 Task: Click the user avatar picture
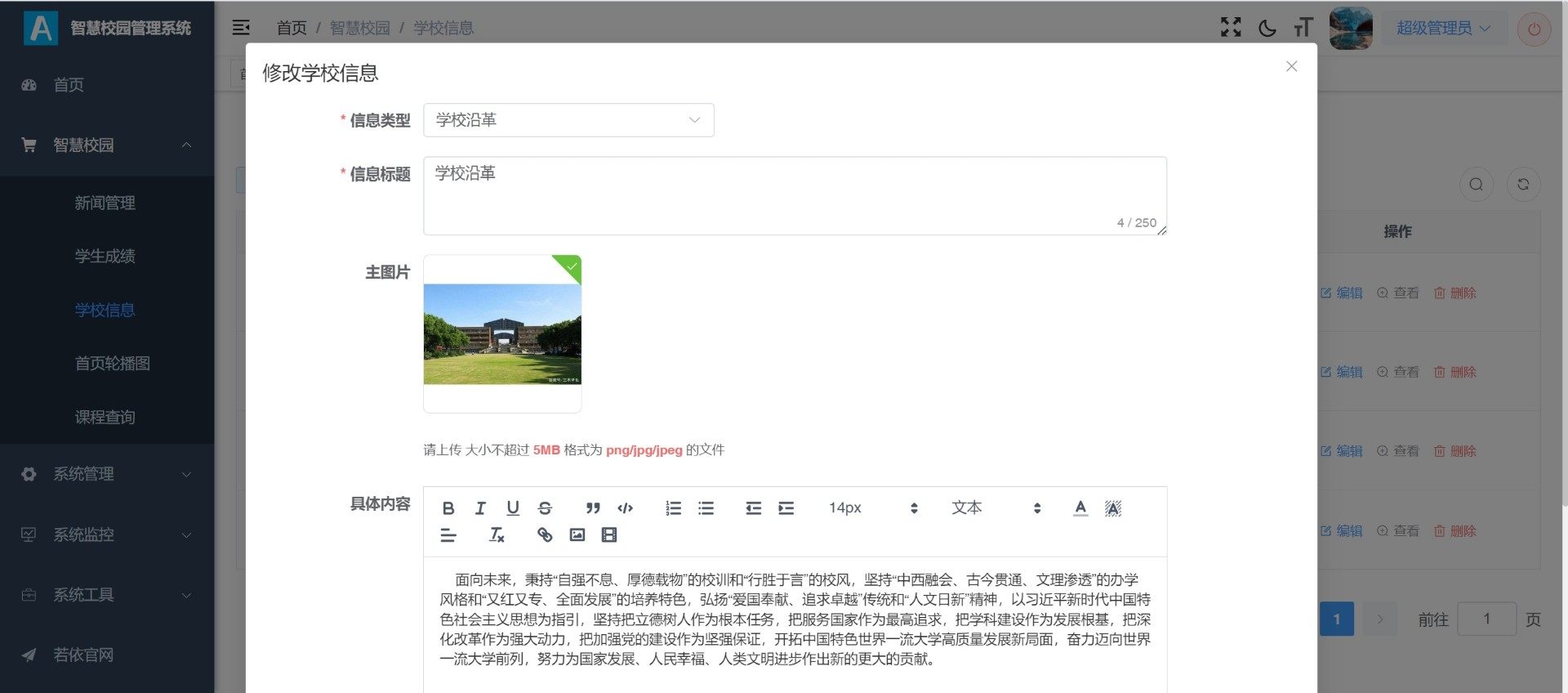[1351, 28]
